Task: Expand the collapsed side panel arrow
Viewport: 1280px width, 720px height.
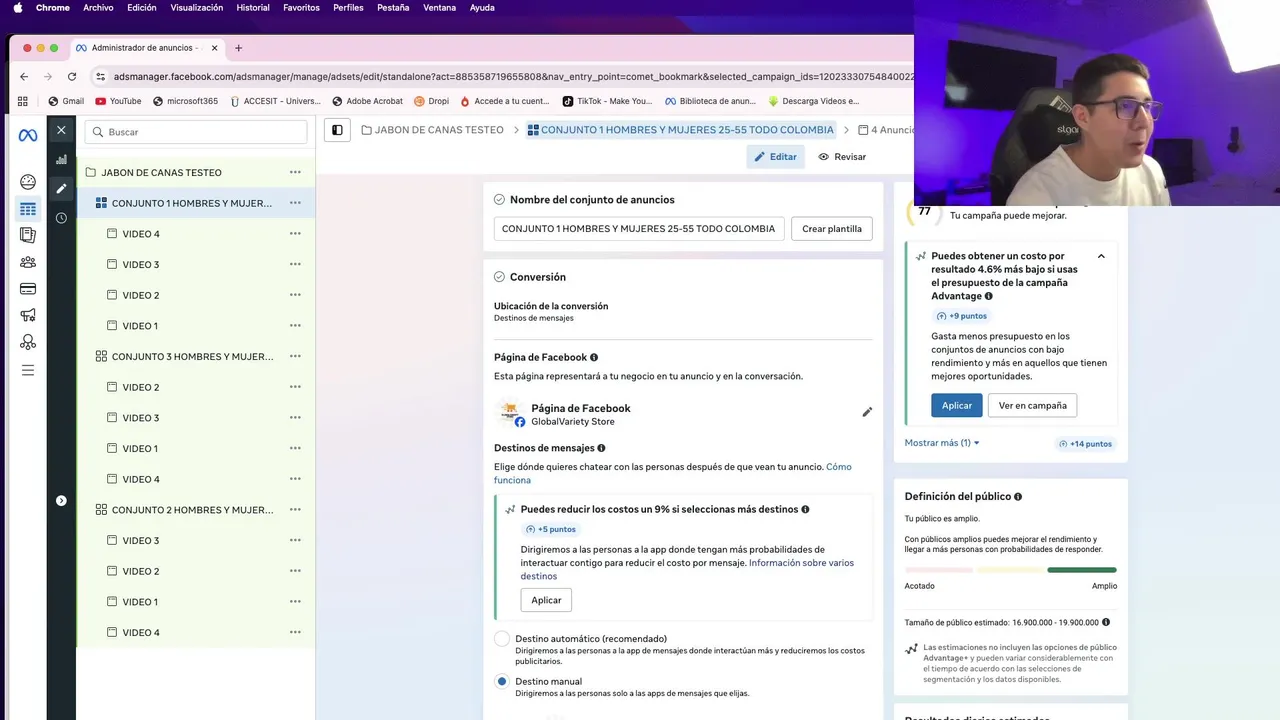Action: [61, 500]
